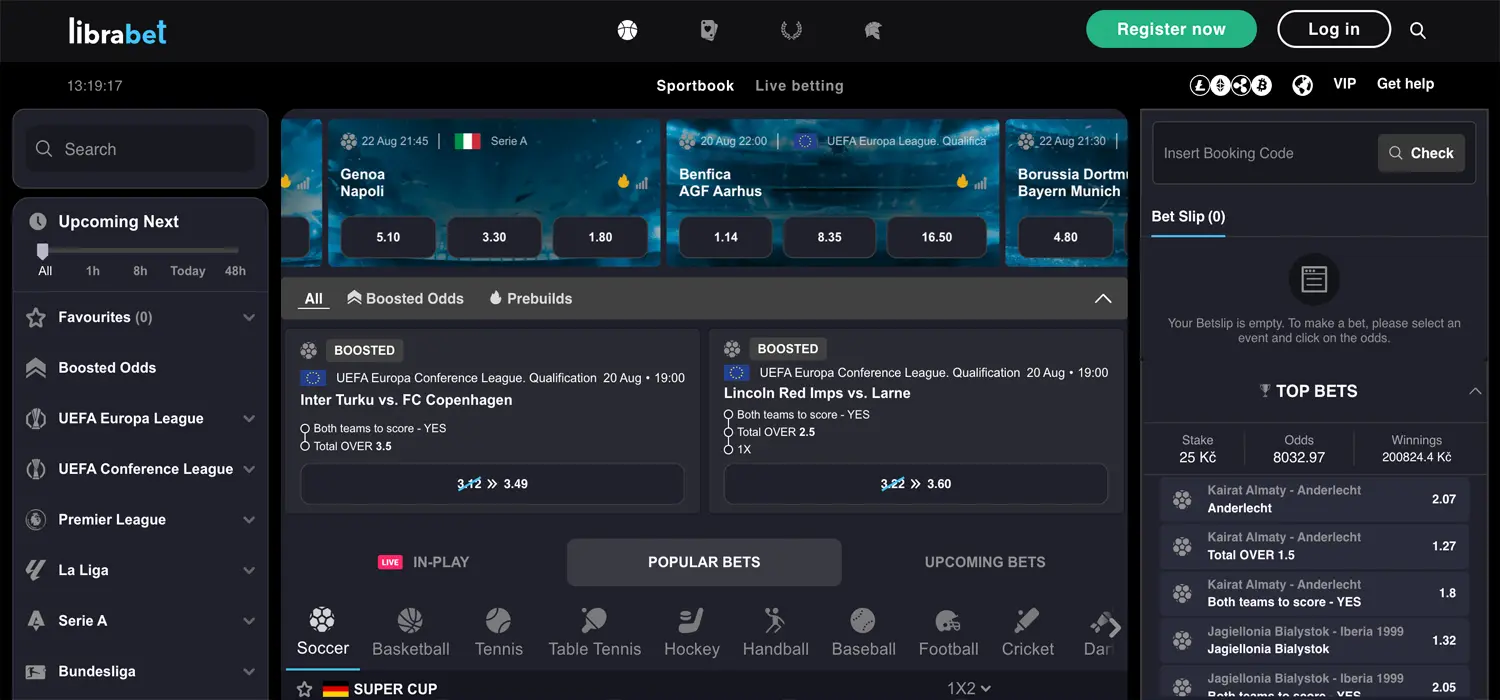The width and height of the screenshot is (1500, 700).
Task: Open the POPULAR BETS tab
Action: point(704,562)
